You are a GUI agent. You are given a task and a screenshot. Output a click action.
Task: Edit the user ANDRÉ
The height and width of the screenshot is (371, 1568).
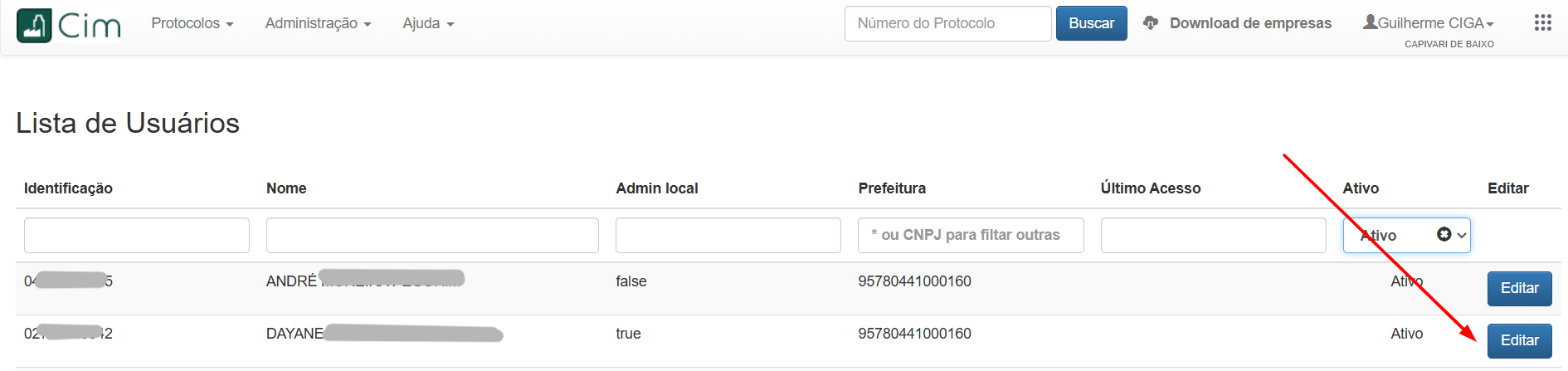point(1519,288)
